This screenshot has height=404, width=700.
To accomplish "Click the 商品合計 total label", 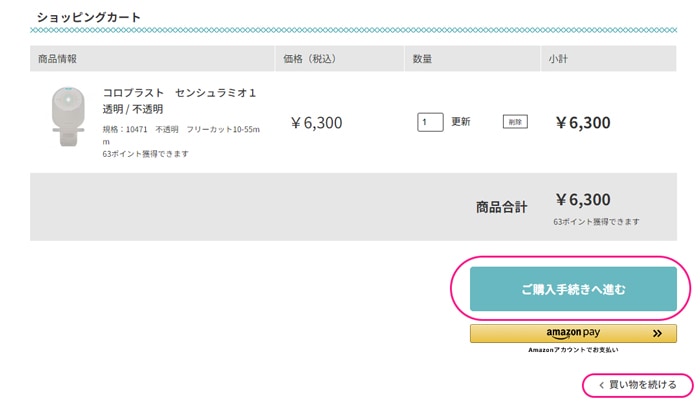I will tap(501, 207).
